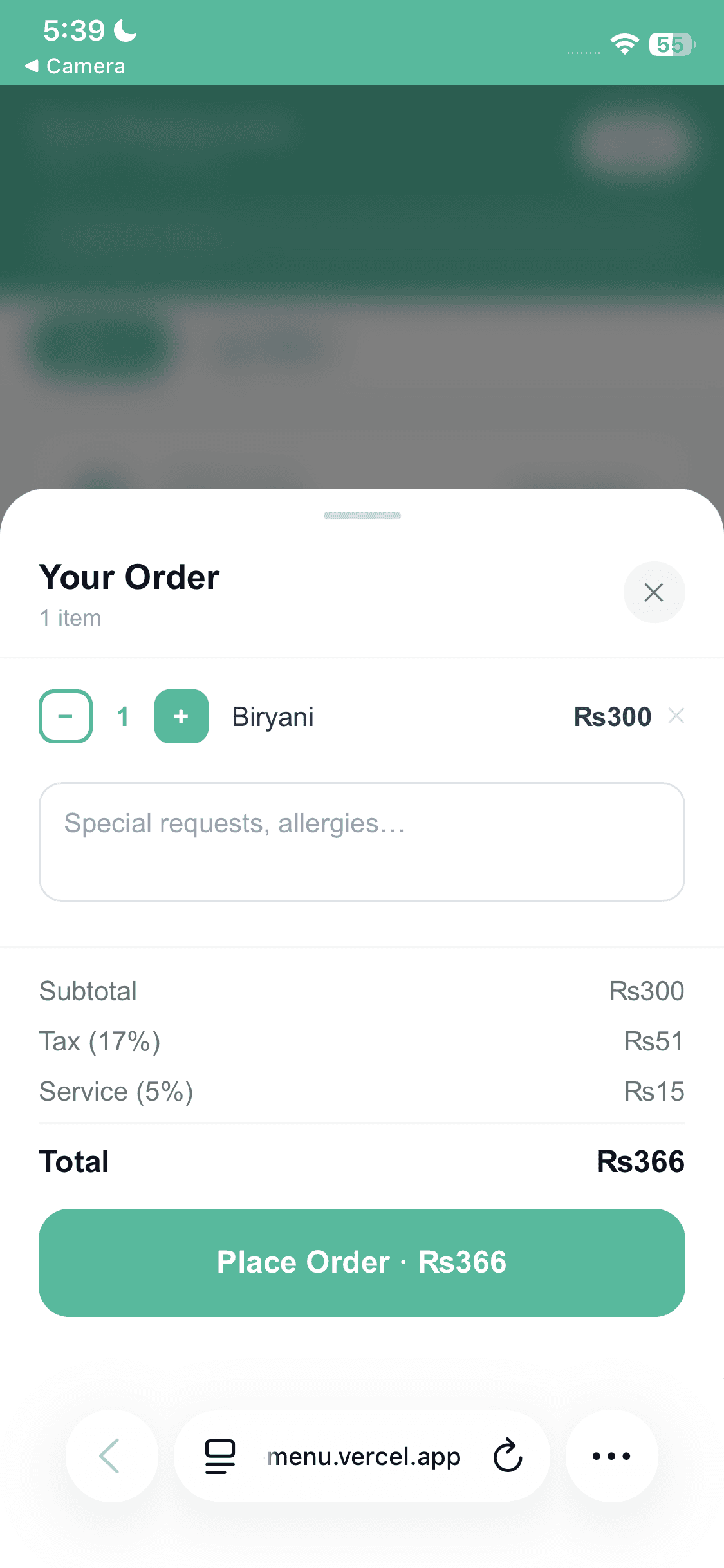
Task: Close the Your Order sheet
Action: pos(654,592)
